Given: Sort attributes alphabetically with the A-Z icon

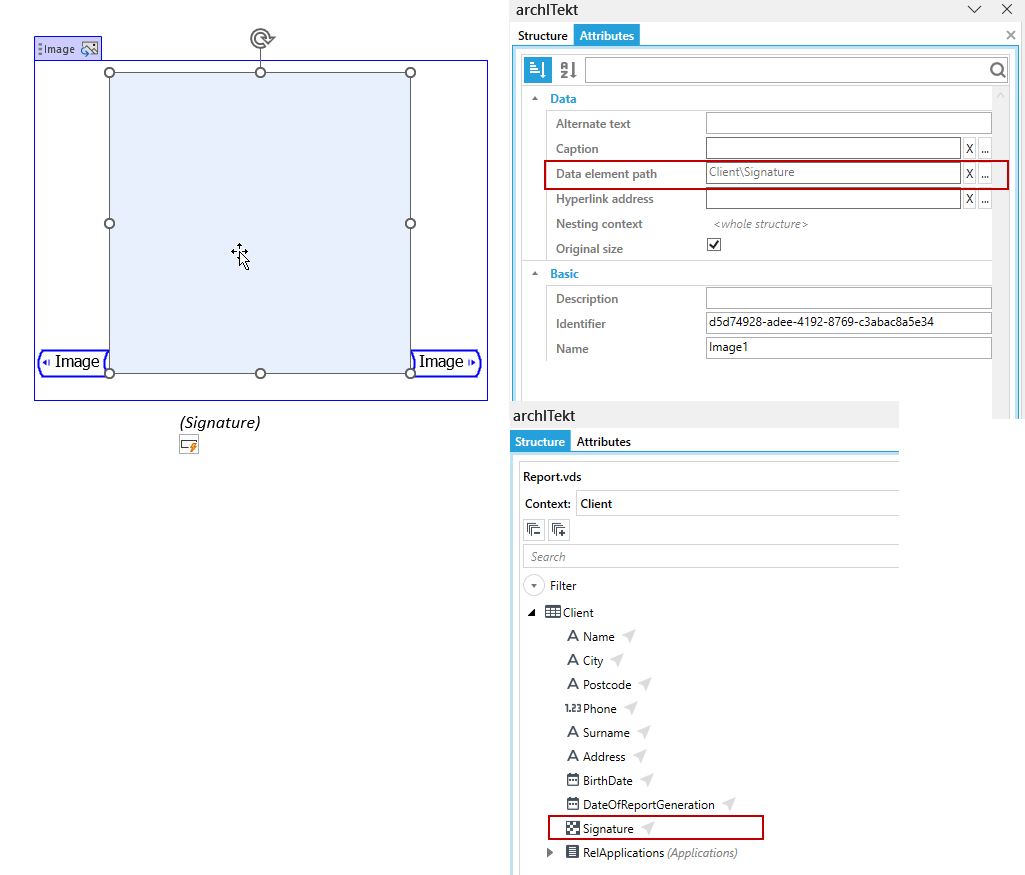Looking at the screenshot, I should click(568, 70).
